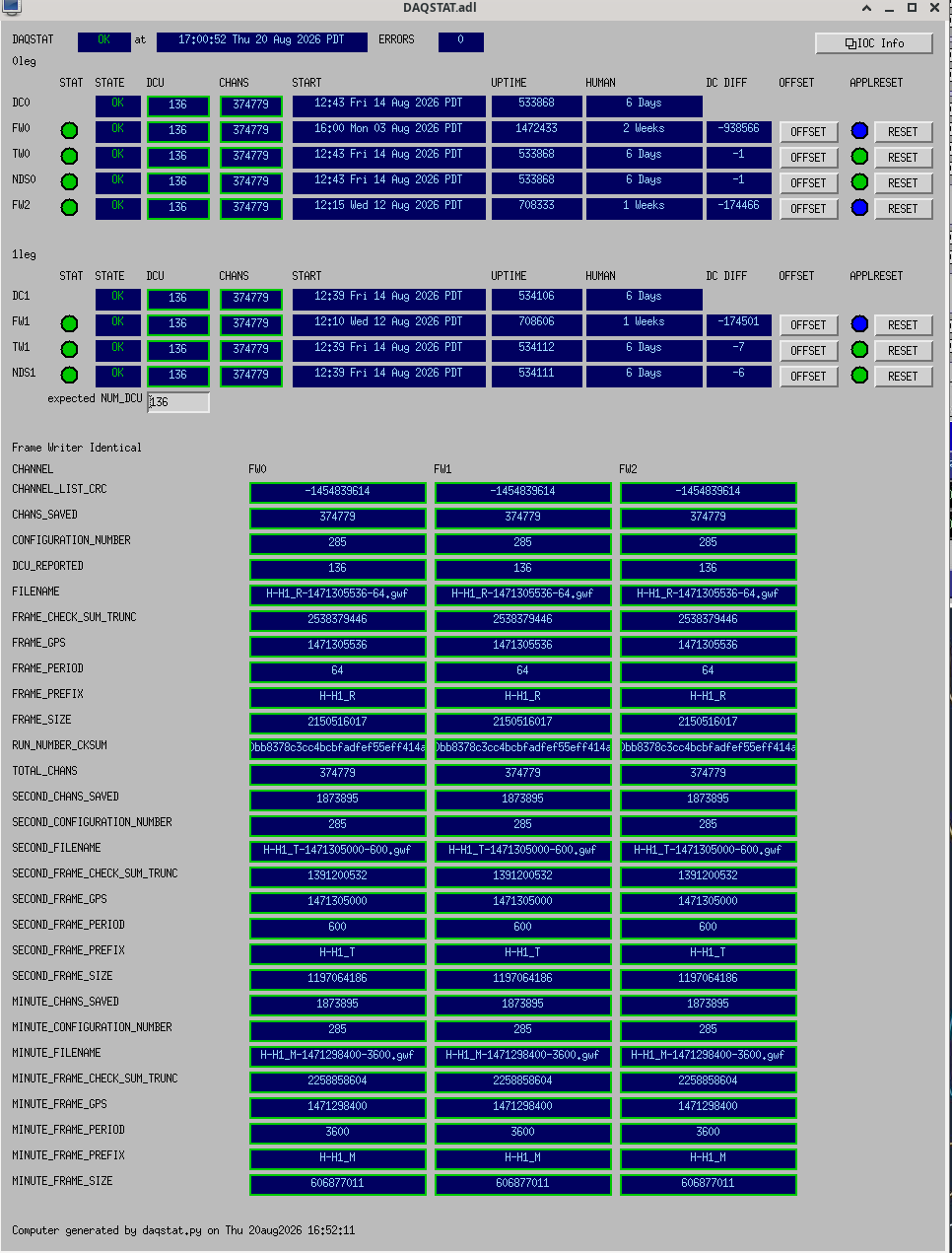The width and height of the screenshot is (952, 1253).
Task: Click FW0 green STAT indicator
Action: coord(69,130)
